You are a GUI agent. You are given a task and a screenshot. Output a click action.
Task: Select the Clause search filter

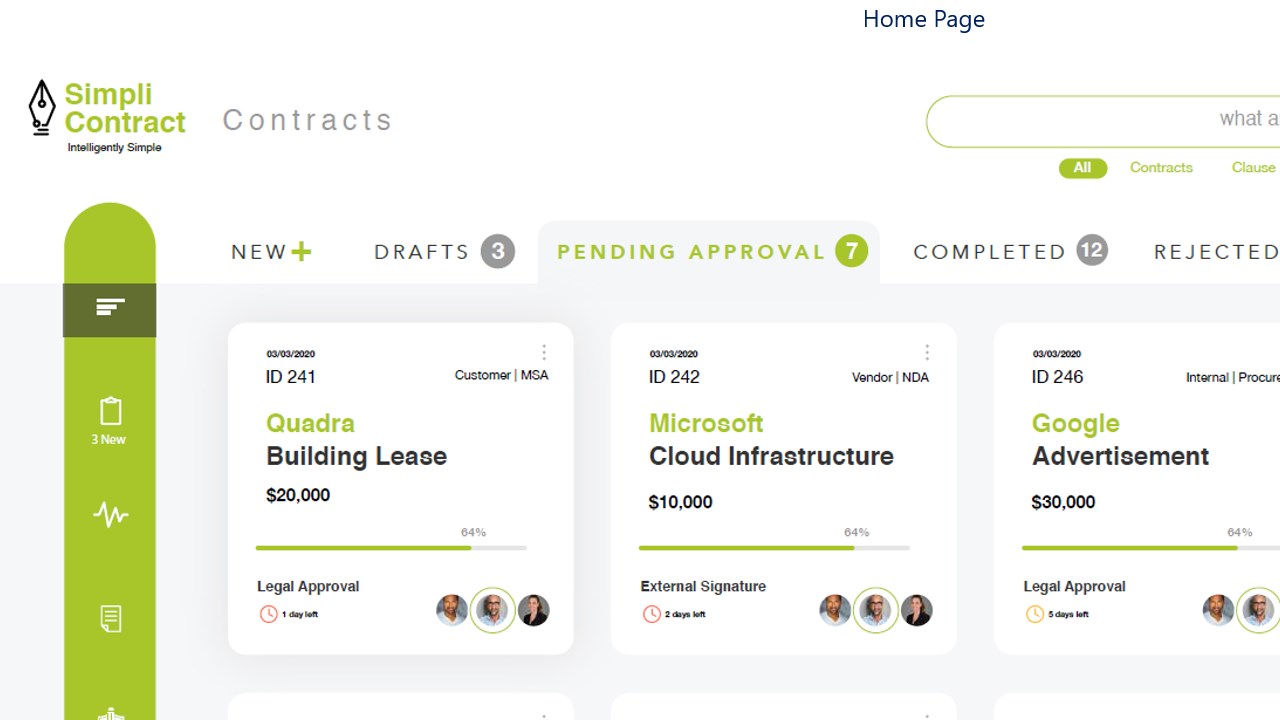click(x=1254, y=168)
